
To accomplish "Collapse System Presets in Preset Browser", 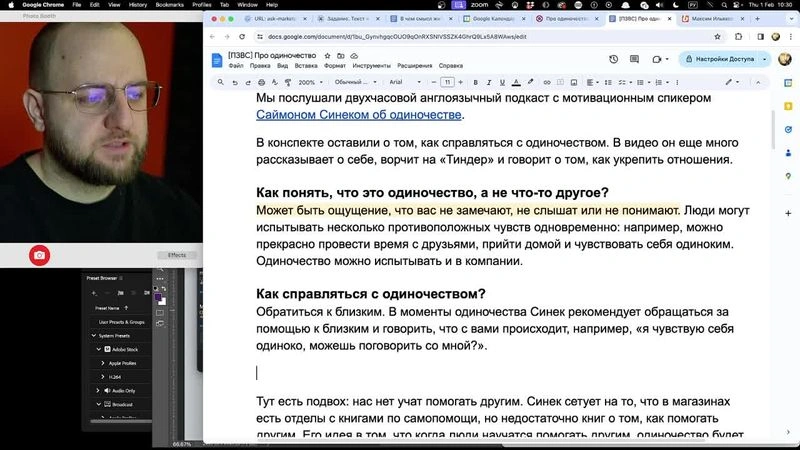I will point(94,336).
